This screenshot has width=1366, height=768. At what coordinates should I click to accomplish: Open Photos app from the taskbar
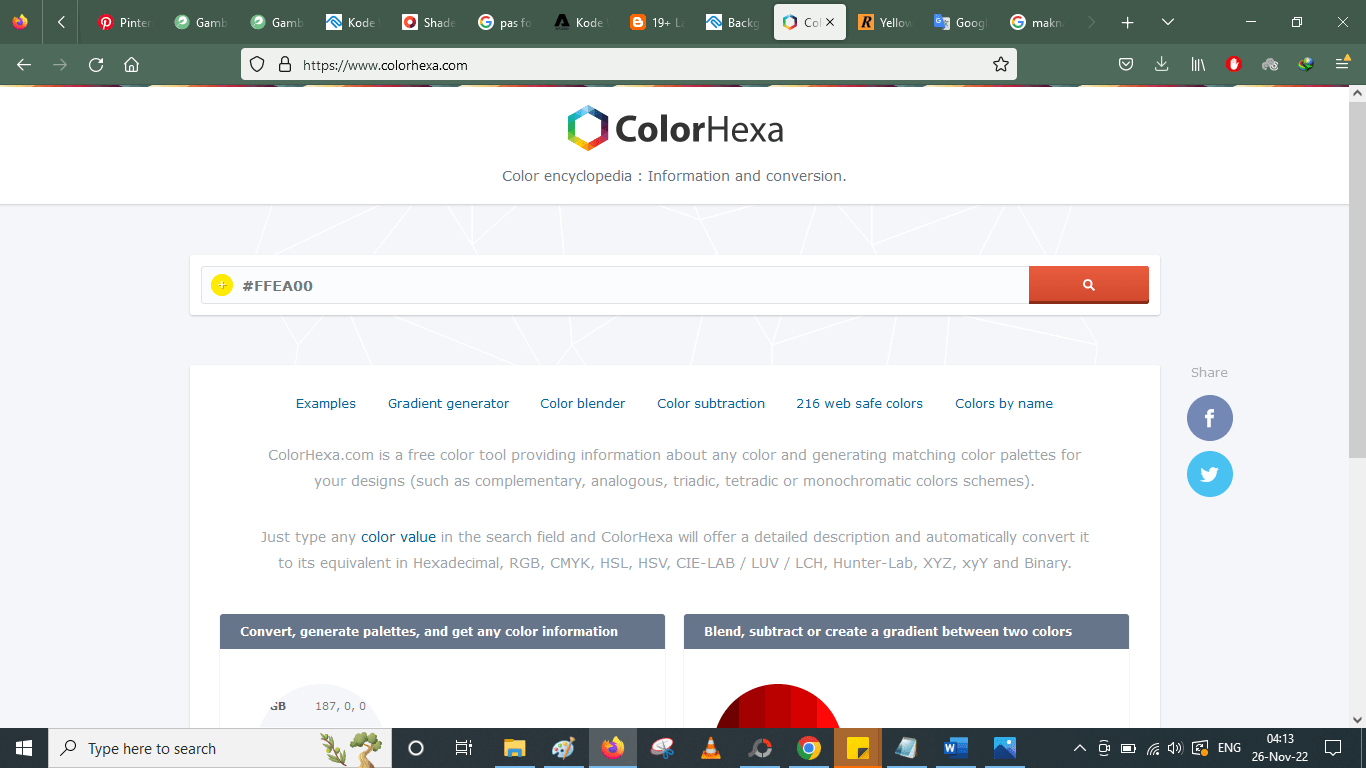click(1005, 748)
